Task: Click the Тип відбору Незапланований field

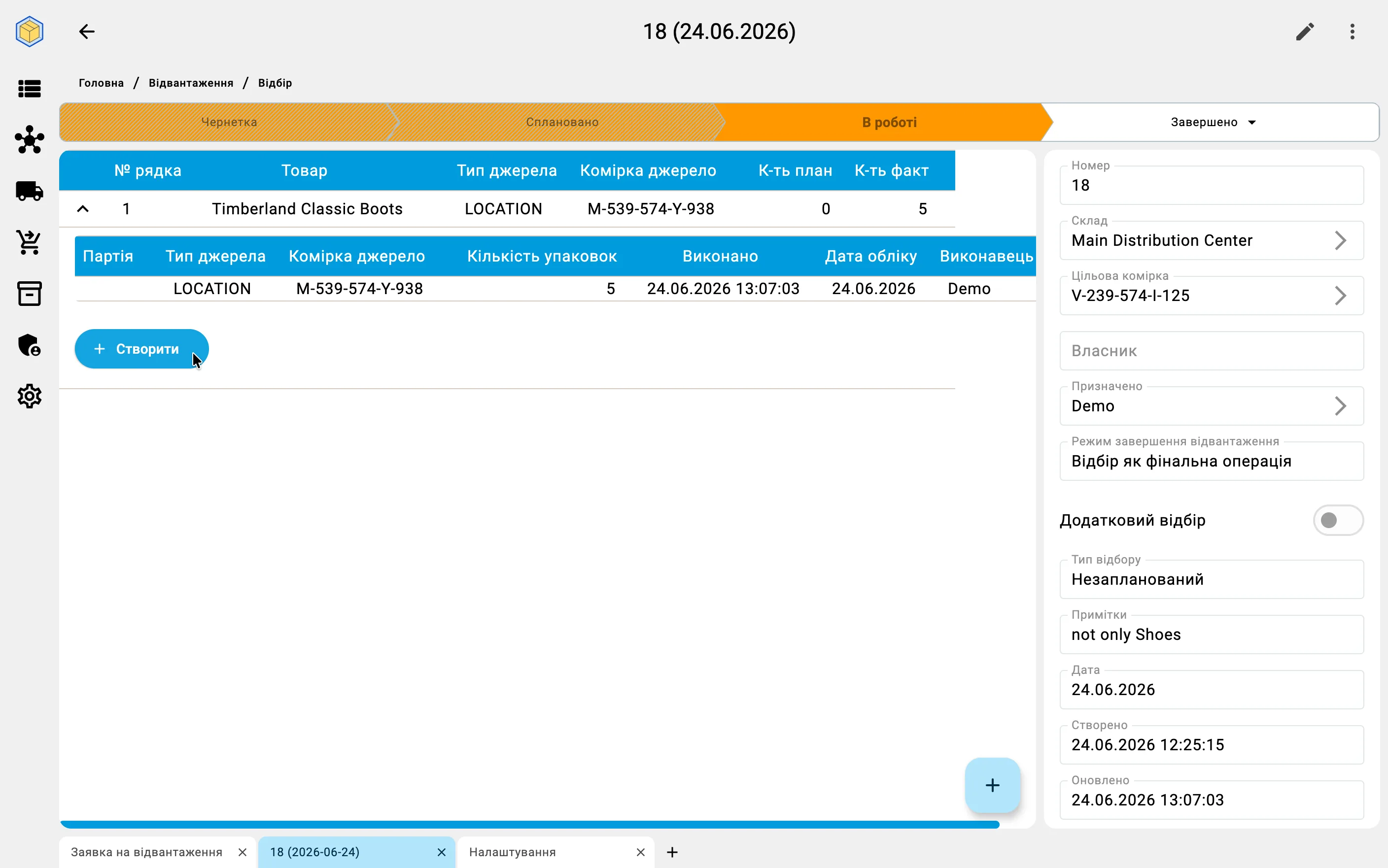Action: (x=1211, y=579)
